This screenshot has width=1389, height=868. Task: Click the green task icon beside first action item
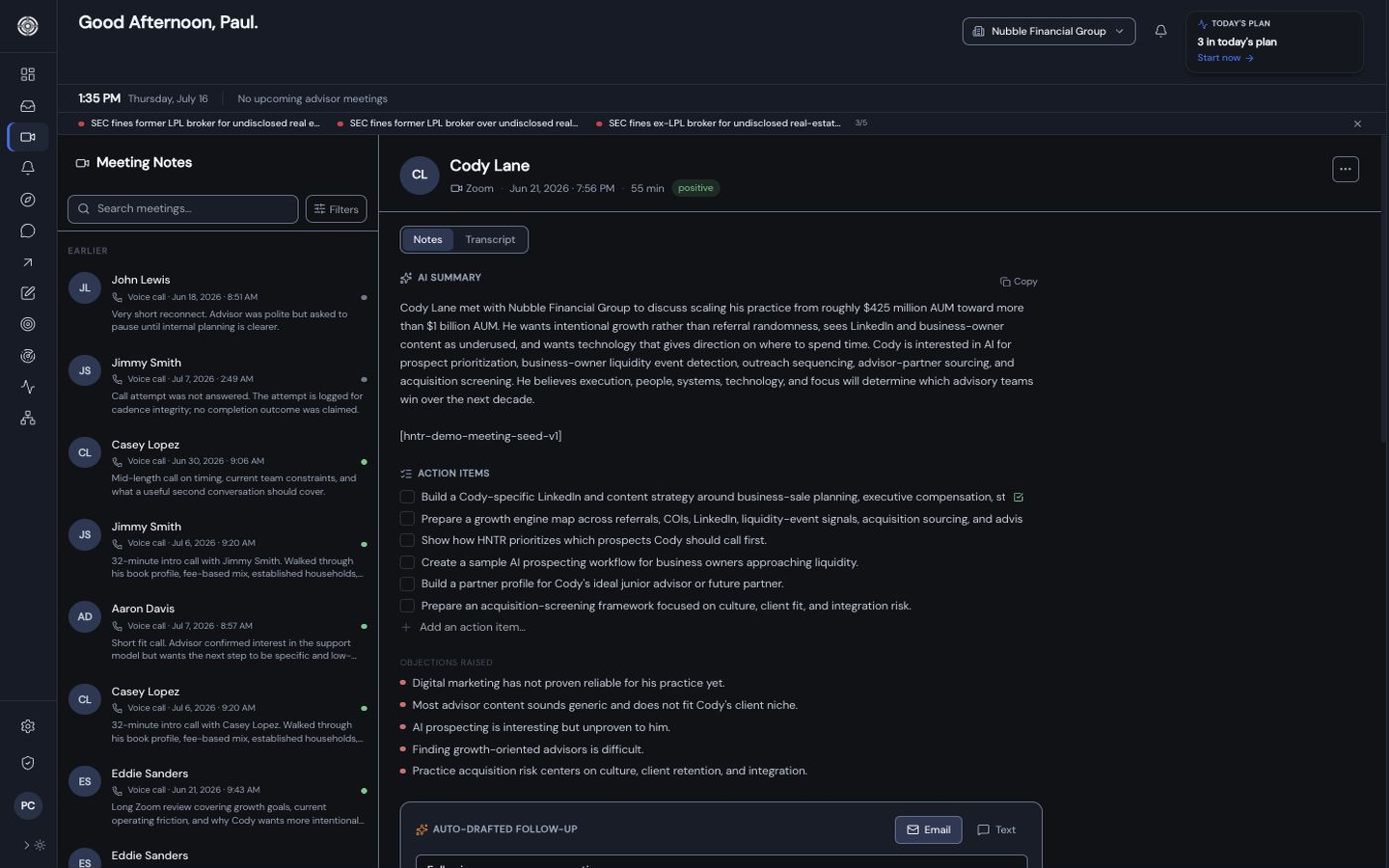(x=1019, y=498)
